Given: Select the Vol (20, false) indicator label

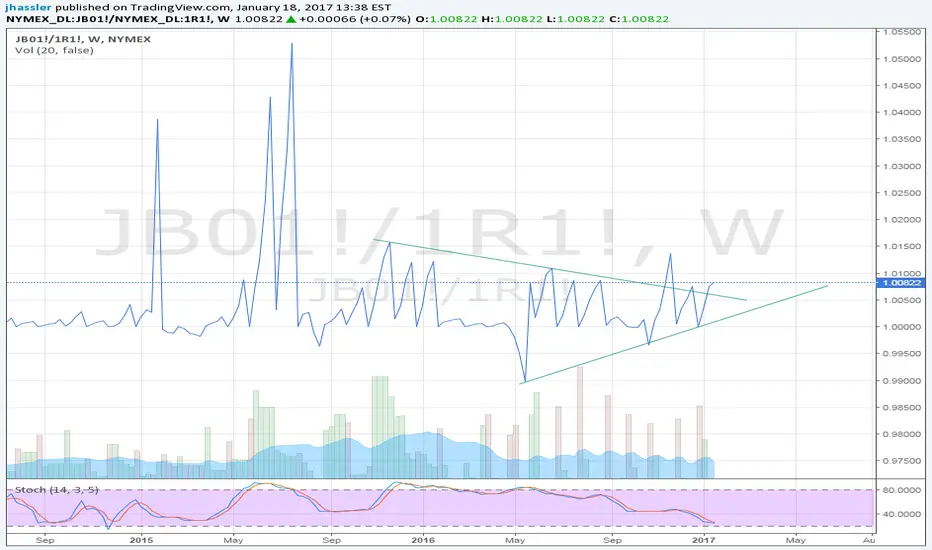Looking at the screenshot, I should (54, 51).
